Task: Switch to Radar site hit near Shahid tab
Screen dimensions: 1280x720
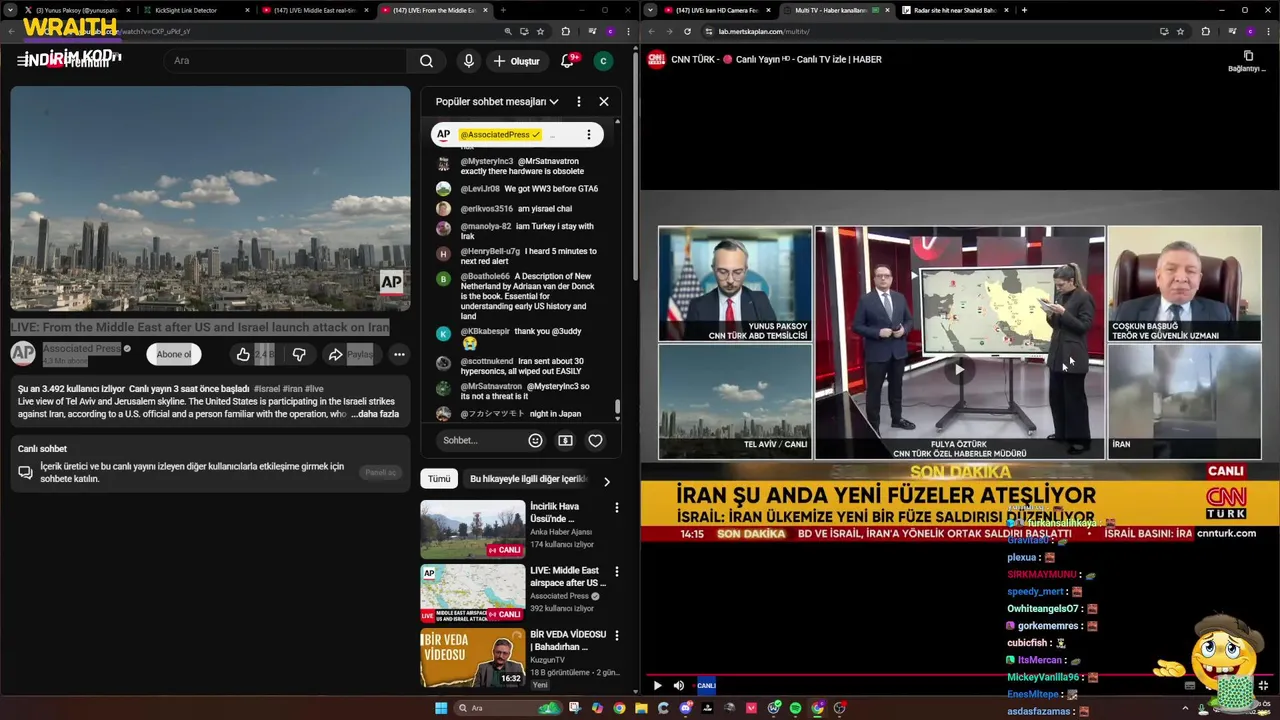Action: [x=955, y=10]
